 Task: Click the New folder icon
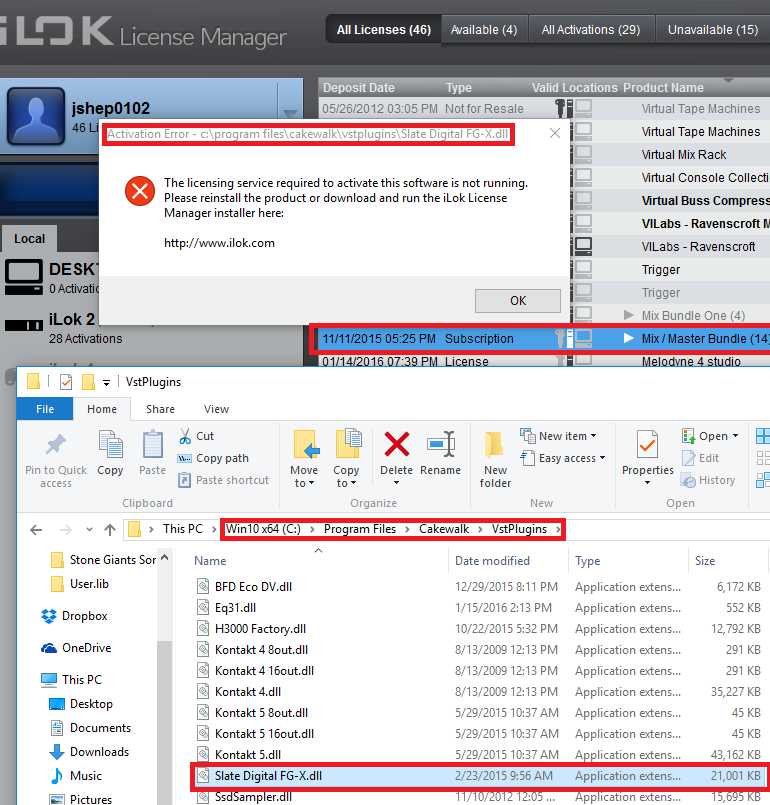495,445
